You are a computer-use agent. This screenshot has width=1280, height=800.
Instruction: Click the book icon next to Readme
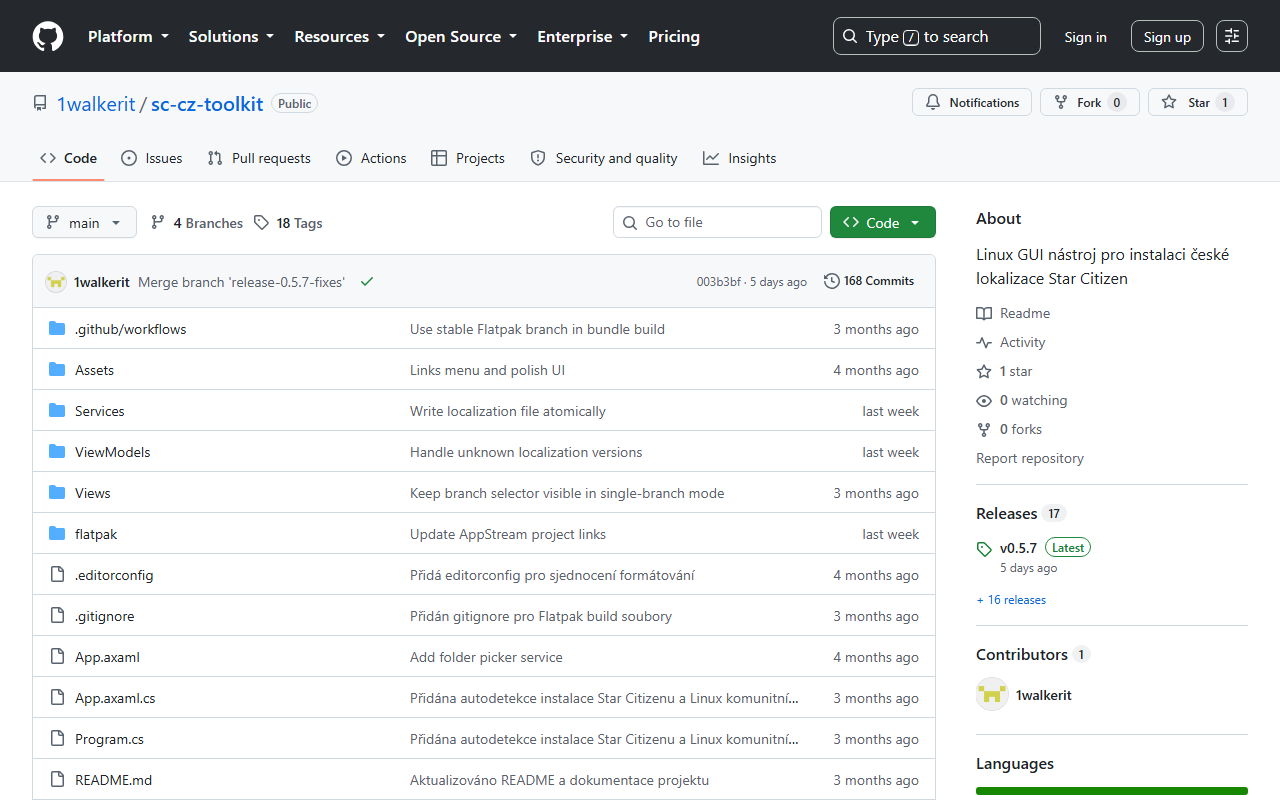[984, 314]
